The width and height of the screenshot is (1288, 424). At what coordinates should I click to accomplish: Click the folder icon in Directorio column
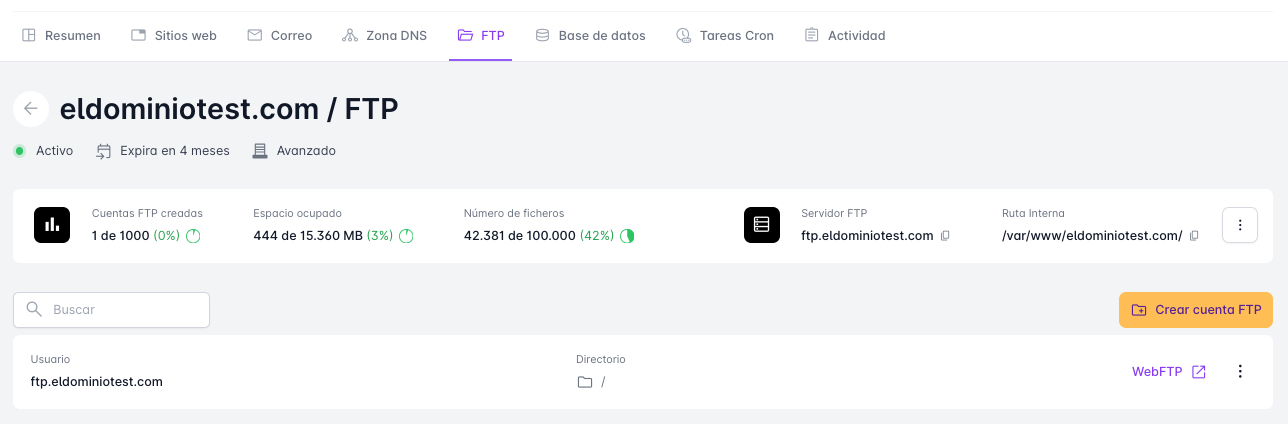point(585,382)
